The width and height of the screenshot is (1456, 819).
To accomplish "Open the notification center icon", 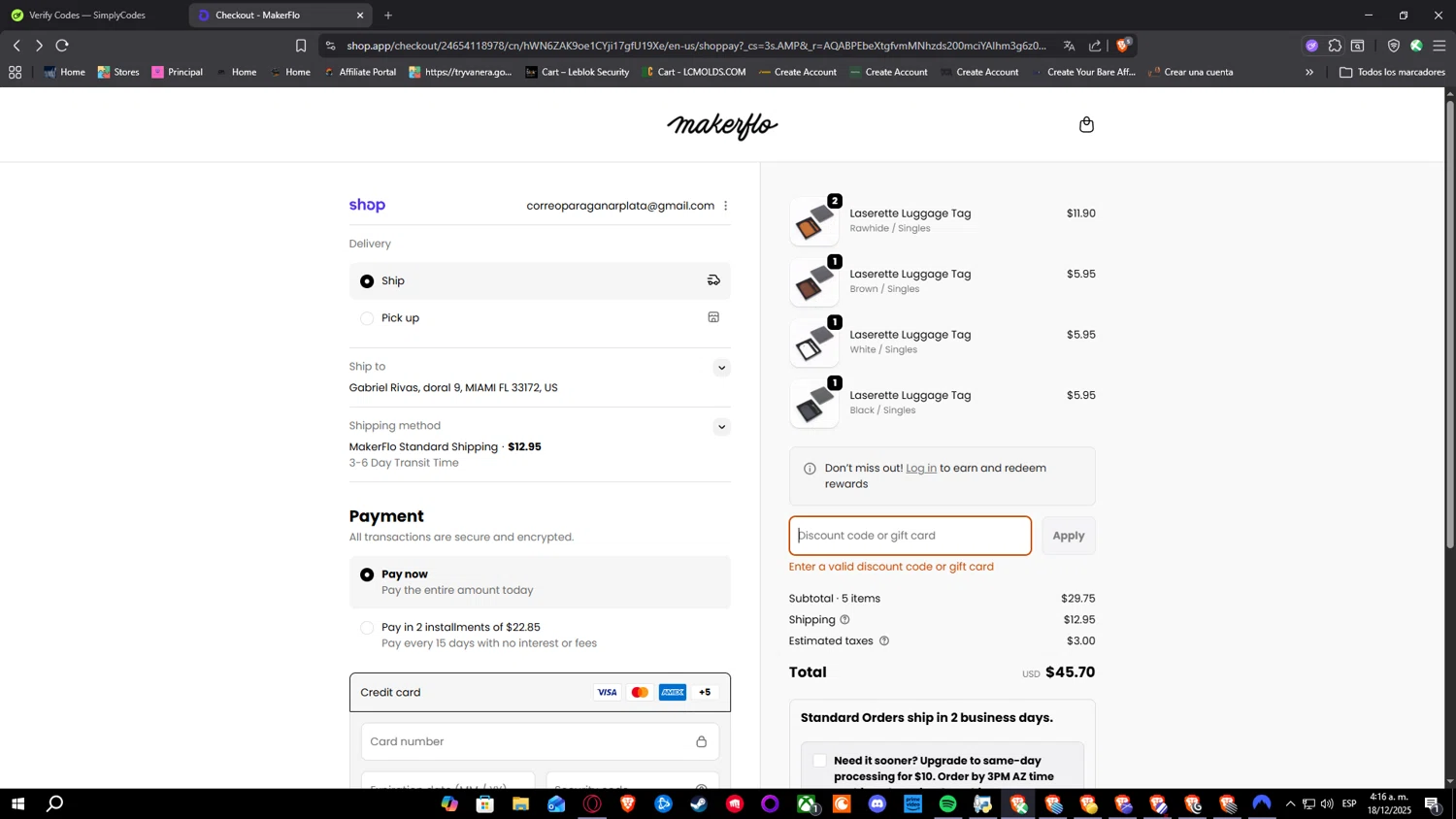I will (1432, 804).
